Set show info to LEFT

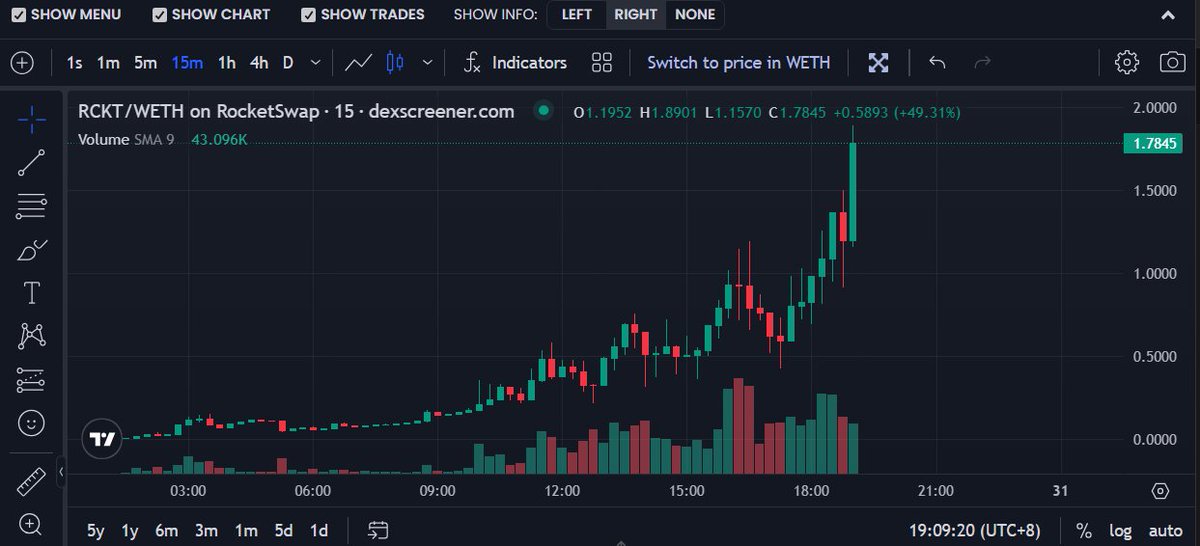tap(577, 14)
